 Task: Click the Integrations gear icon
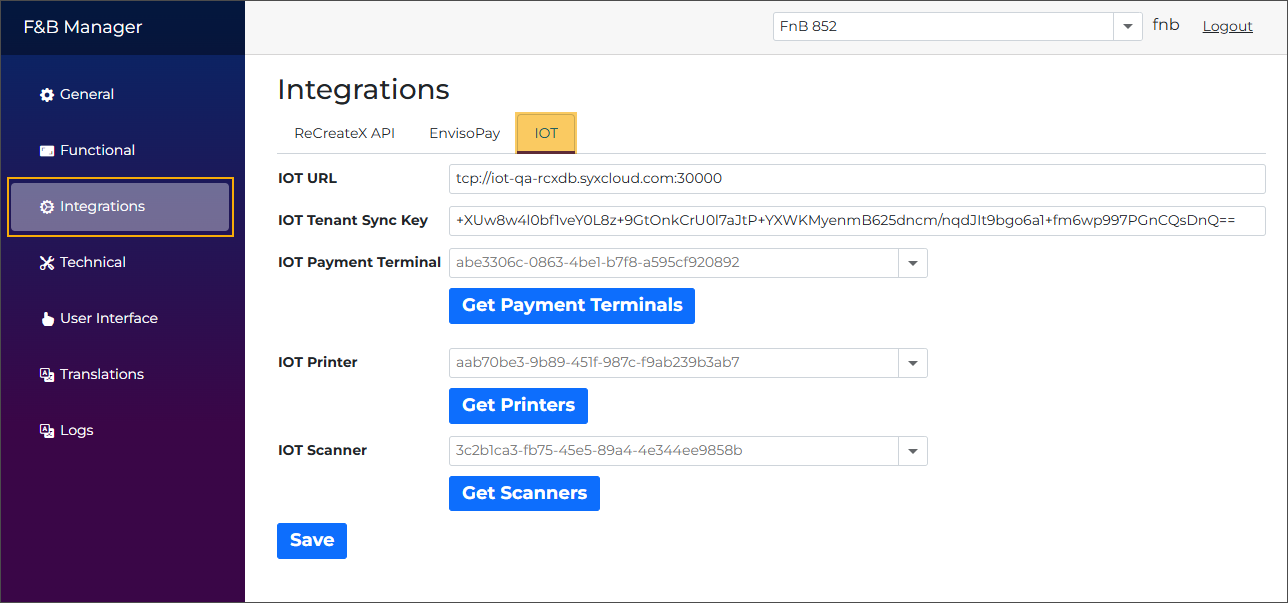46,206
